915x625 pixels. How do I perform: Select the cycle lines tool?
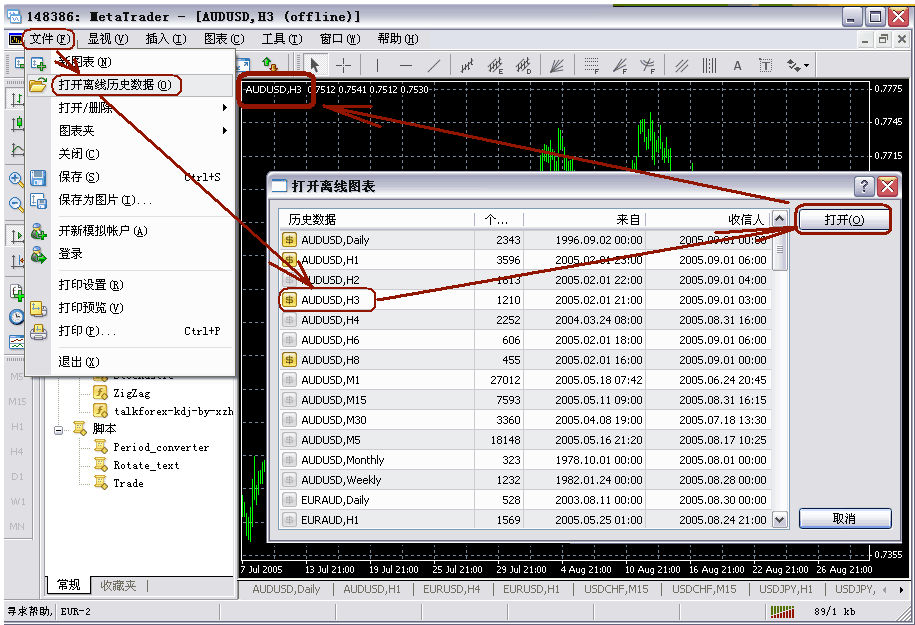pyautogui.click(x=709, y=65)
